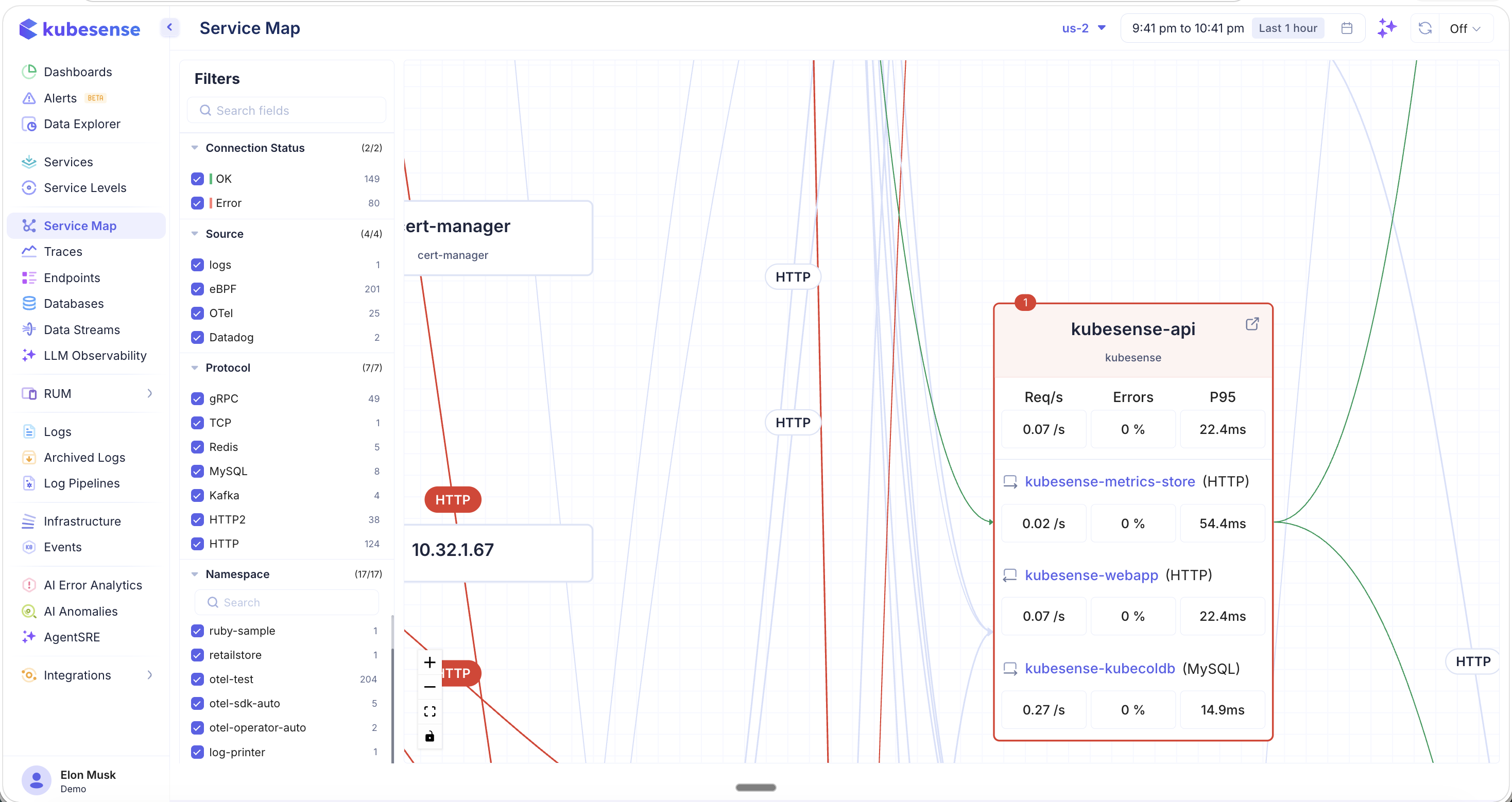The image size is (1512, 802).
Task: Open the us-2 cluster dropdown
Action: click(1084, 28)
